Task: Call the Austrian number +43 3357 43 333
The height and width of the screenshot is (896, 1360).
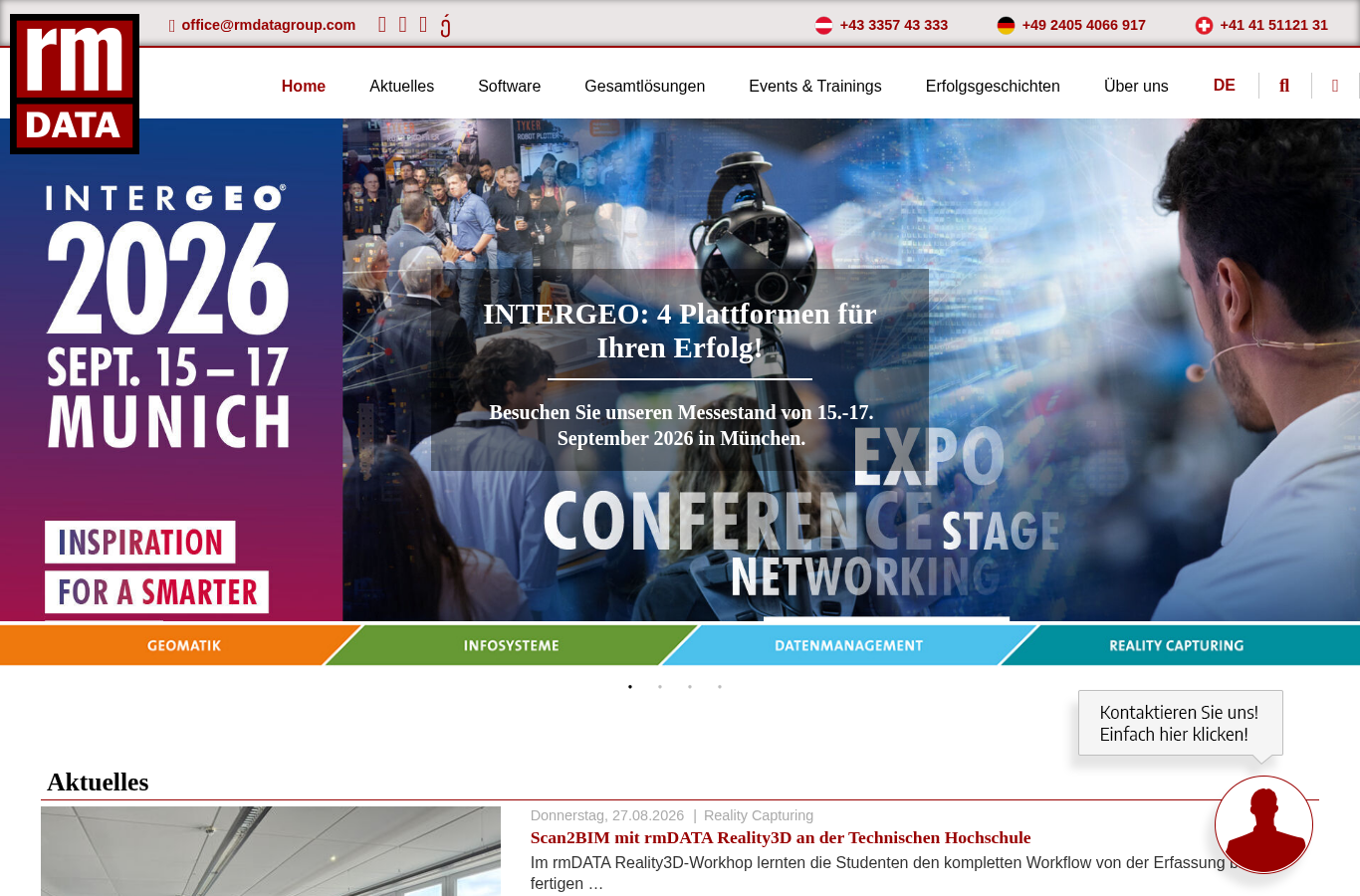Action: pos(893,25)
